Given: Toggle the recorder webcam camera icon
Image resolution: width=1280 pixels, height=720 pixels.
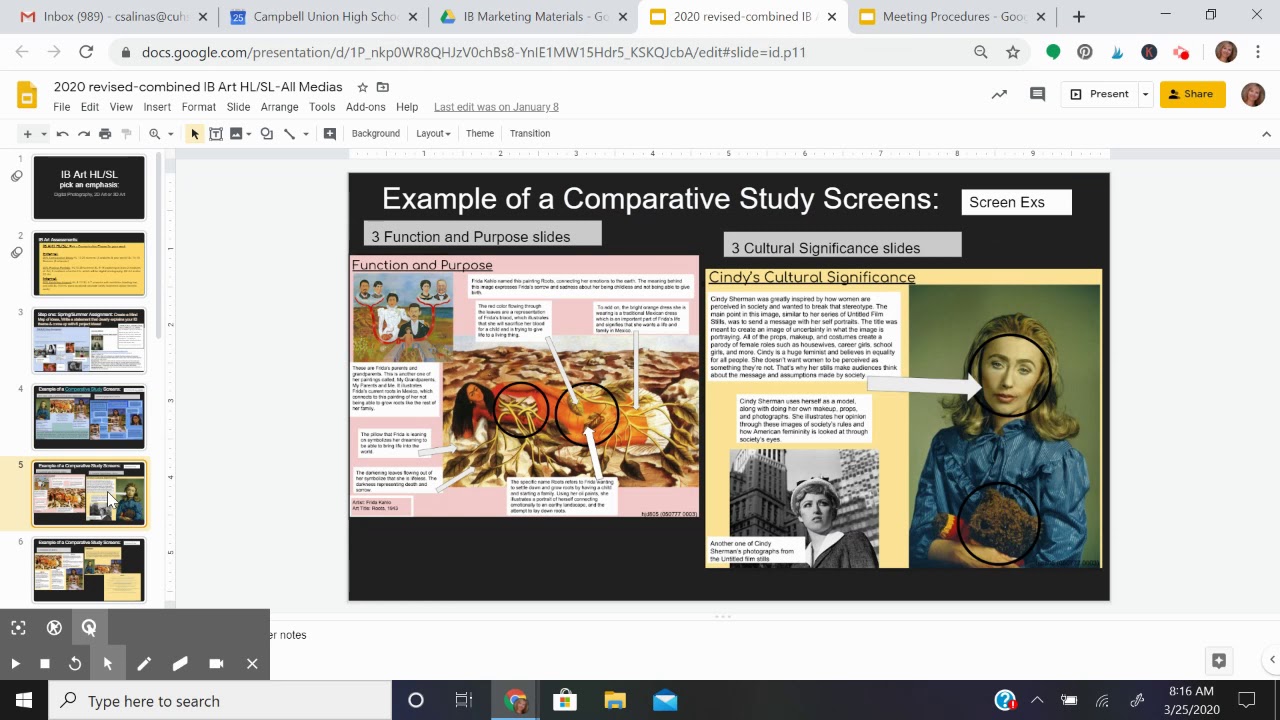Looking at the screenshot, I should [x=216, y=663].
